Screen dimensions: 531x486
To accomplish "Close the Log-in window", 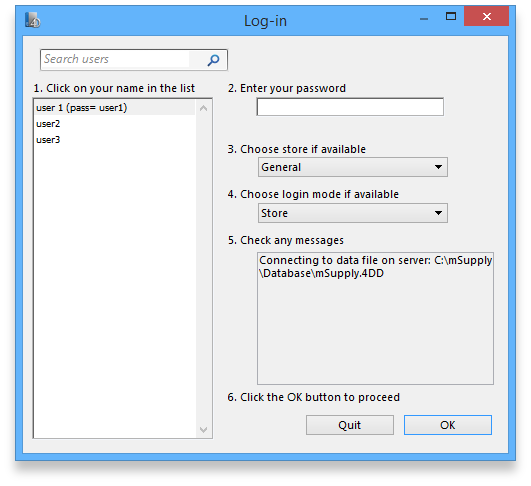I will click(x=487, y=16).
